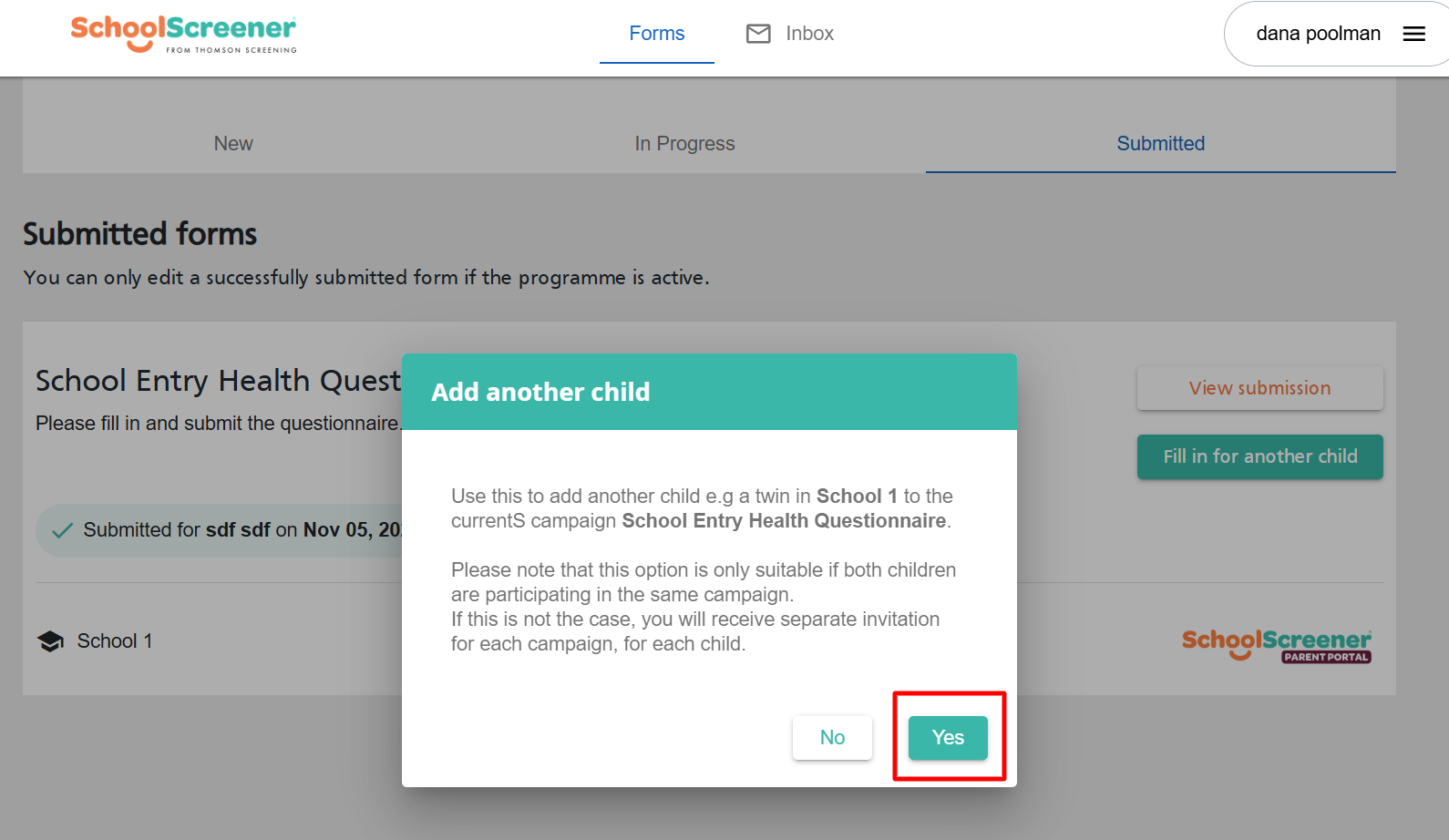Image resolution: width=1449 pixels, height=840 pixels.
Task: Click the Inbox envelope icon
Action: point(758,34)
